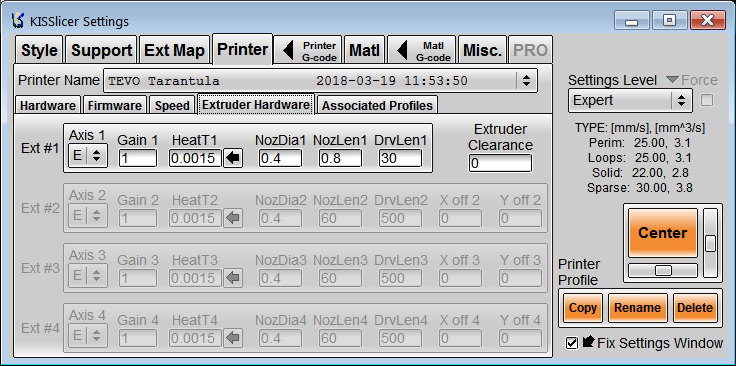This screenshot has height=366, width=736.
Task: Click the Y off 3 input field
Action: 521,278
